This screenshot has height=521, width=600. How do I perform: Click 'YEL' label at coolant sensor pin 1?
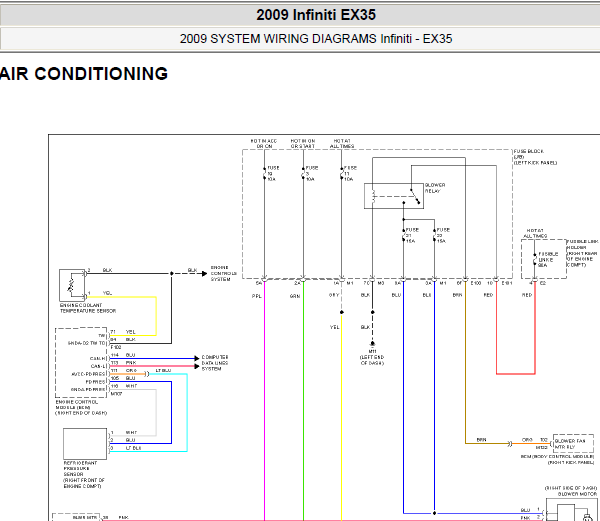pyautogui.click(x=107, y=293)
